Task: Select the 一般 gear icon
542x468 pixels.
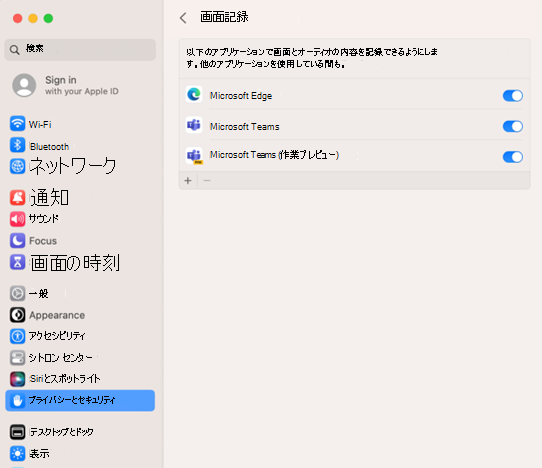Action: tap(17, 293)
